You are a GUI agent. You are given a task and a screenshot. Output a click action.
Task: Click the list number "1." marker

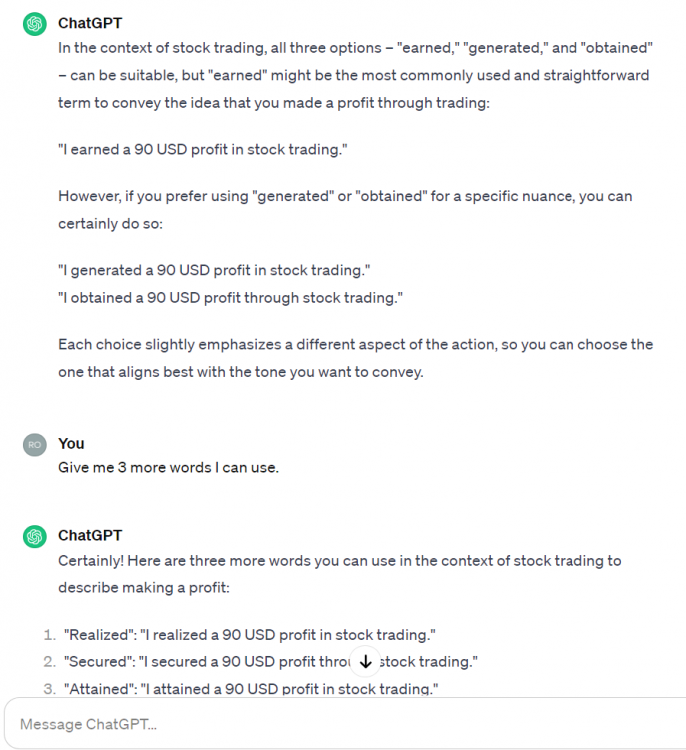pyautogui.click(x=50, y=635)
